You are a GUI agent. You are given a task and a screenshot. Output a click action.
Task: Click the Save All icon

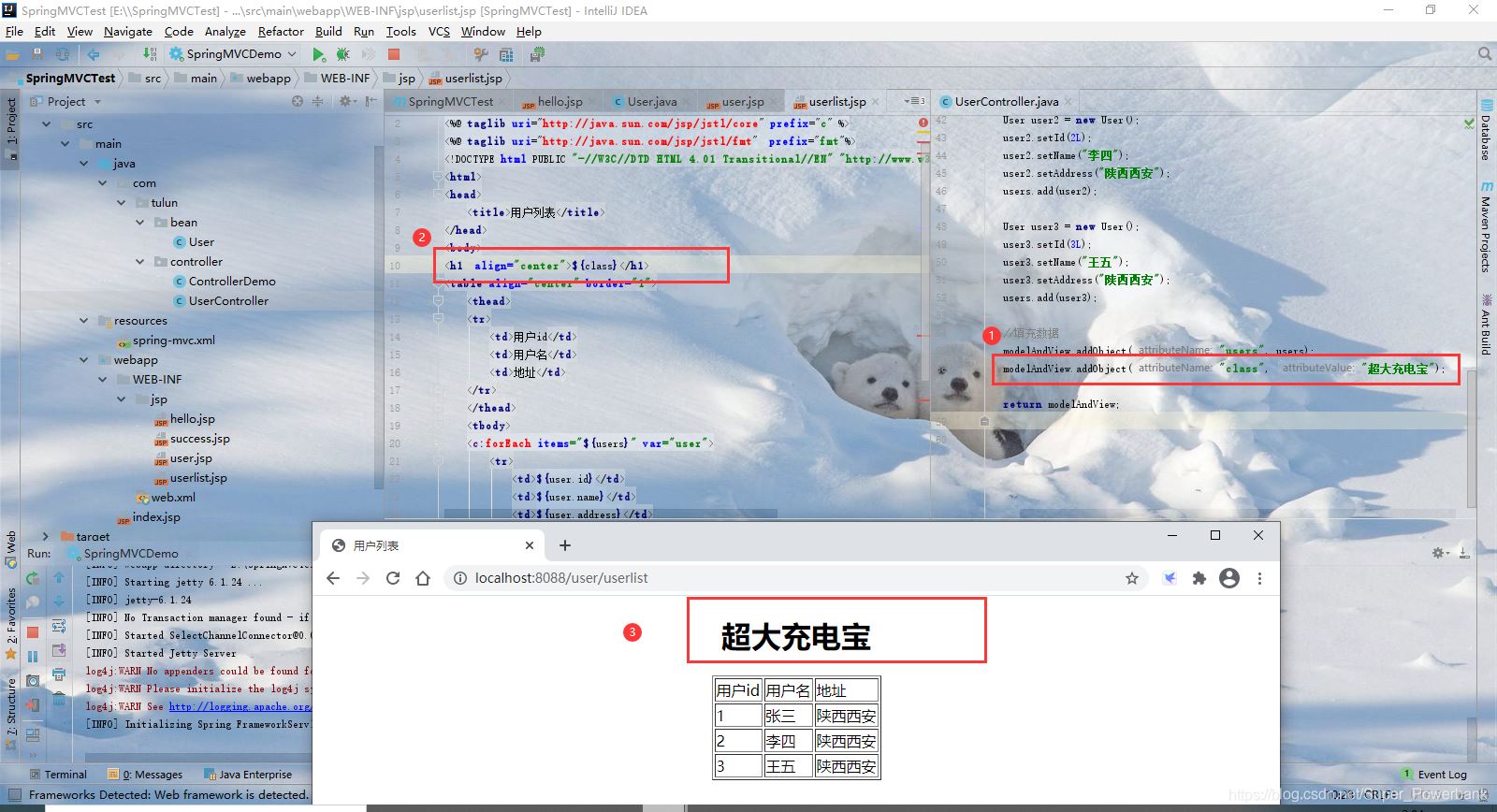click(38, 54)
